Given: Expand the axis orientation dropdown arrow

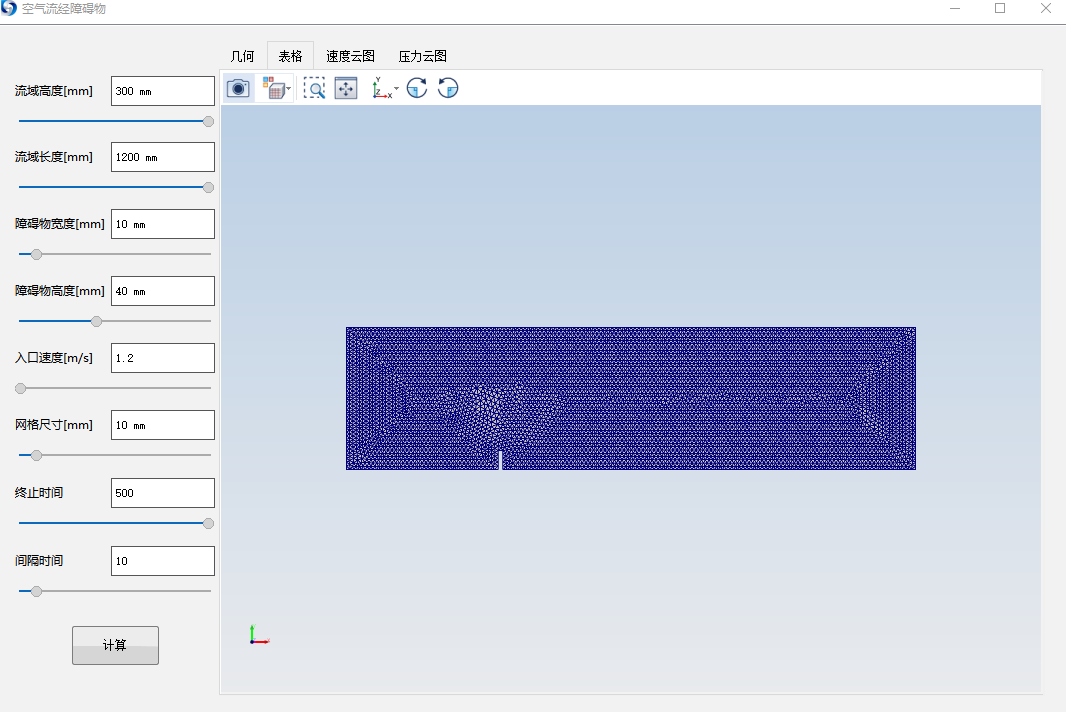Looking at the screenshot, I should (x=396, y=89).
